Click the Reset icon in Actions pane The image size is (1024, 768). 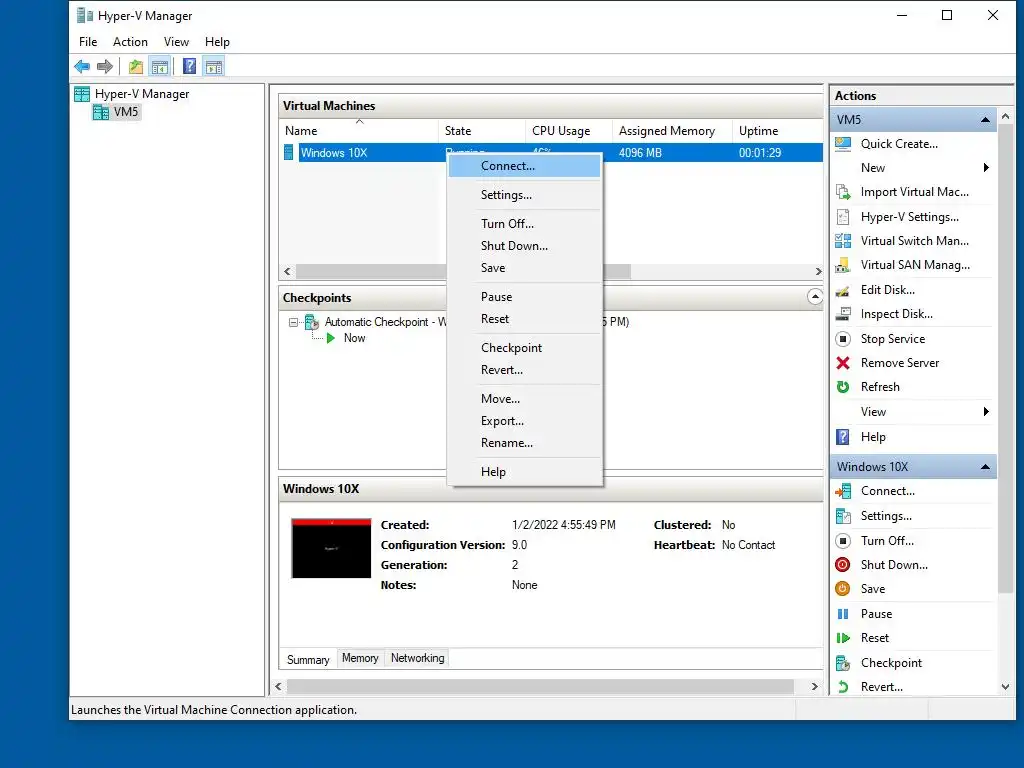pos(843,638)
